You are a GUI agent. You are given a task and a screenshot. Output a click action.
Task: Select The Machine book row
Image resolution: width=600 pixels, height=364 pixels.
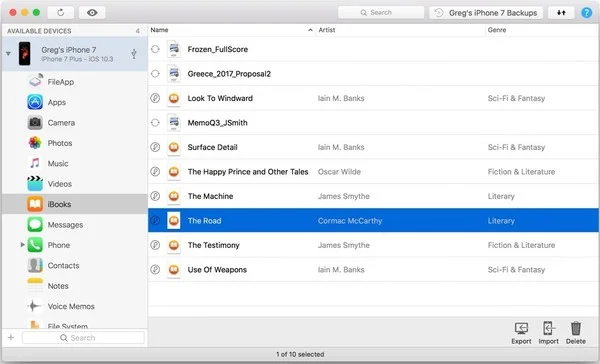[373, 196]
